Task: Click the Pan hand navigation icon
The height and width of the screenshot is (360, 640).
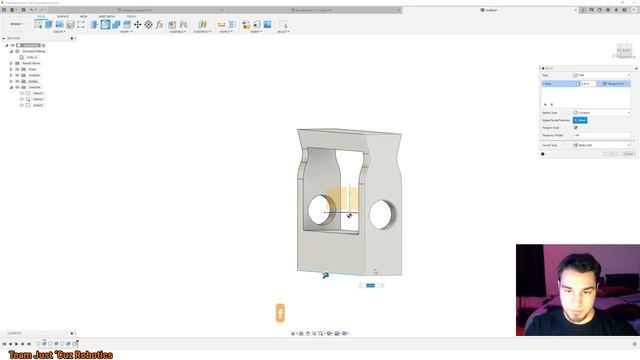Action: (308, 333)
